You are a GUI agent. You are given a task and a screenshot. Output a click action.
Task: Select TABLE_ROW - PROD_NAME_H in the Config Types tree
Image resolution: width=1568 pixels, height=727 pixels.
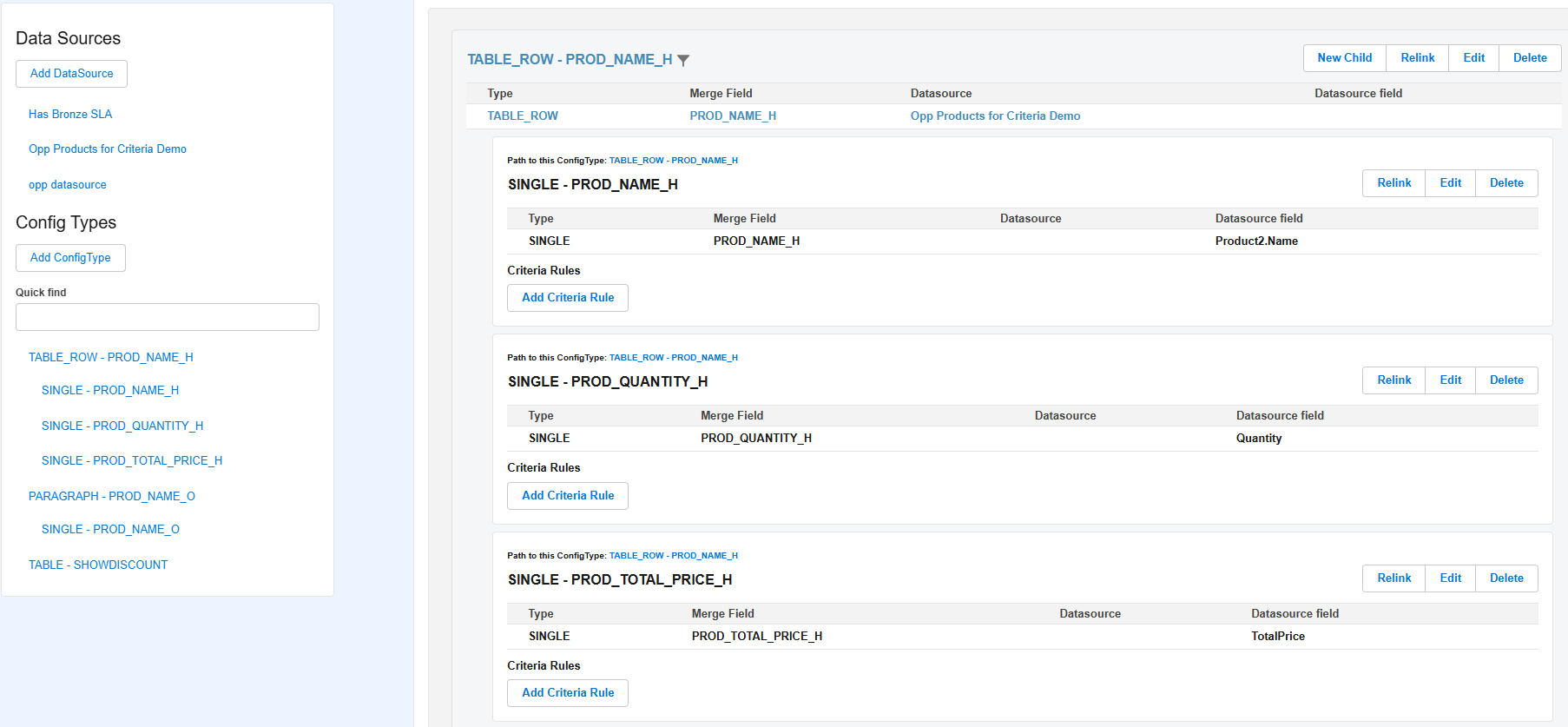click(x=111, y=357)
